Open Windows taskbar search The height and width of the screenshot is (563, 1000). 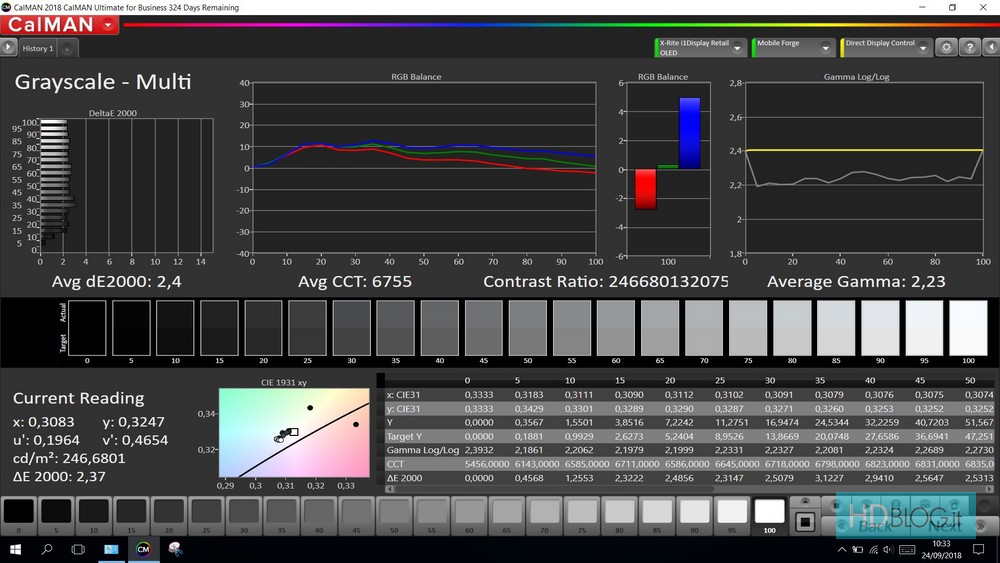click(47, 549)
